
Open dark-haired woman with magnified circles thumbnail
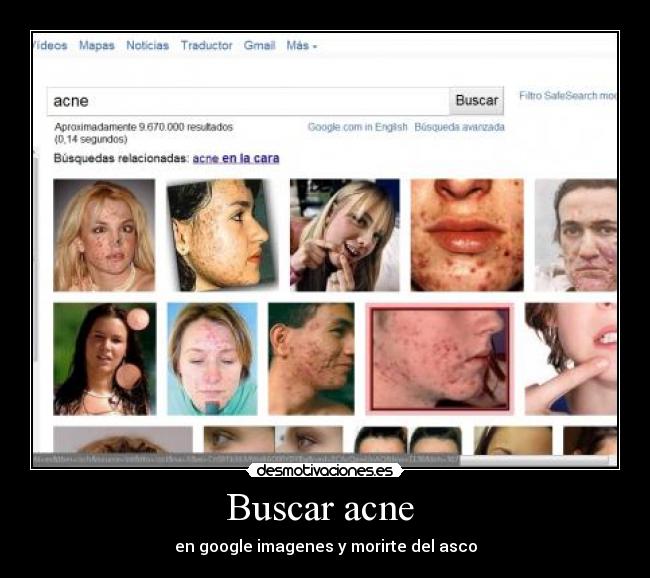pyautogui.click(x=105, y=359)
